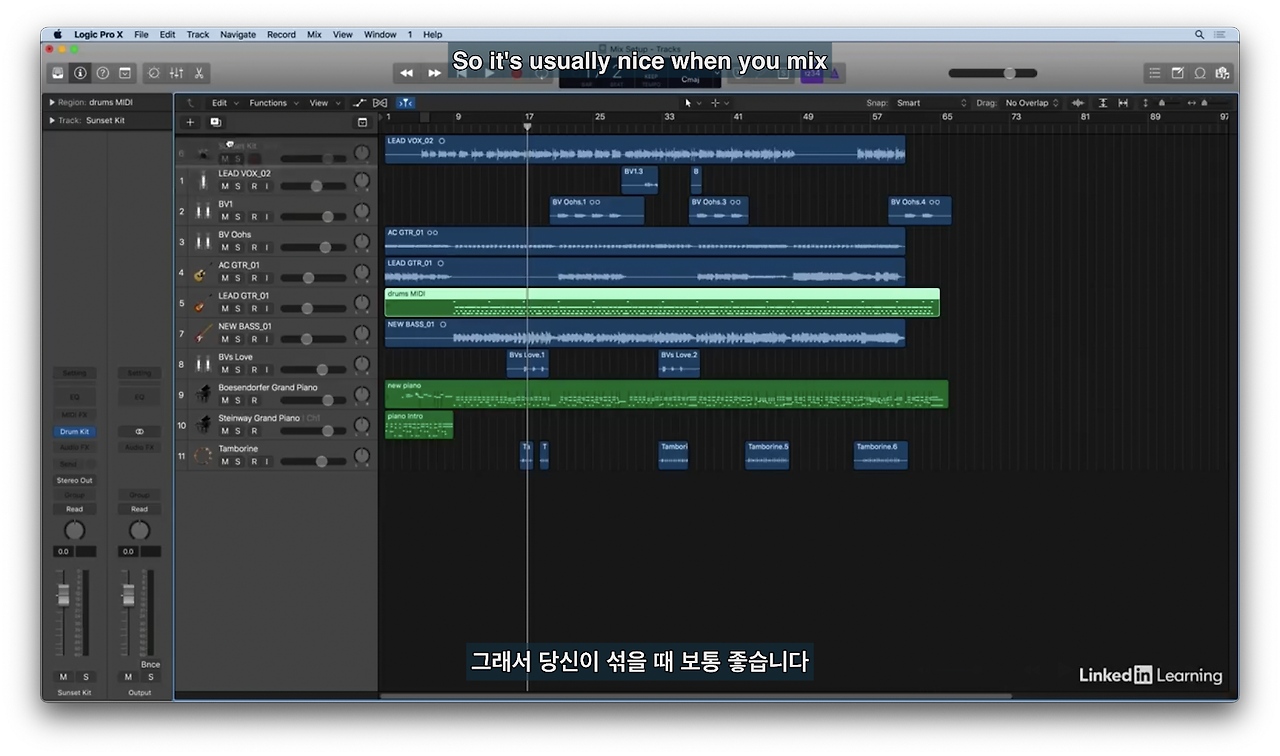Viewport: 1280px width, 756px height.
Task: Click the Tamborine track icon
Action: tap(203, 456)
